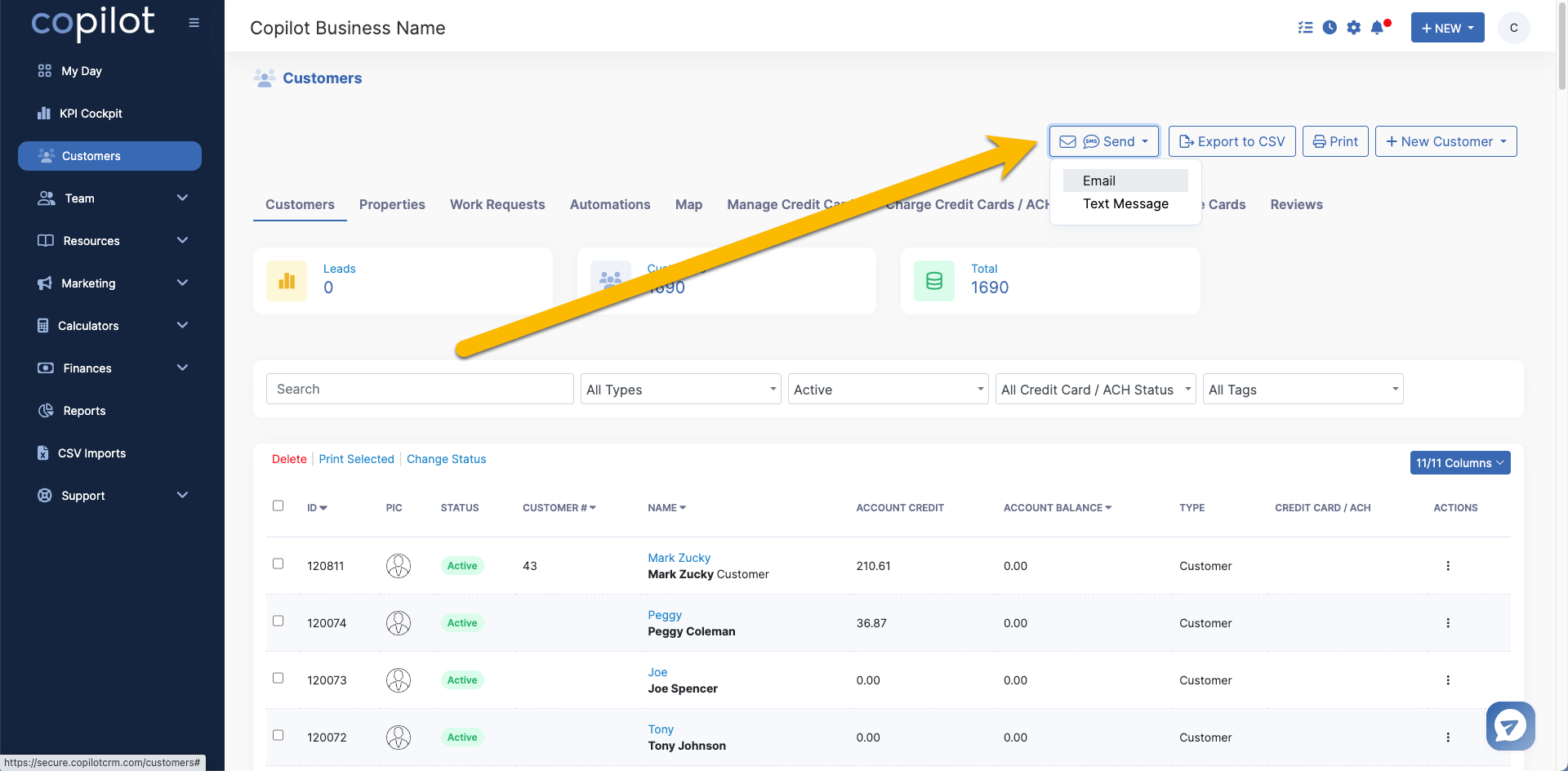Click the Print button

tap(1335, 141)
